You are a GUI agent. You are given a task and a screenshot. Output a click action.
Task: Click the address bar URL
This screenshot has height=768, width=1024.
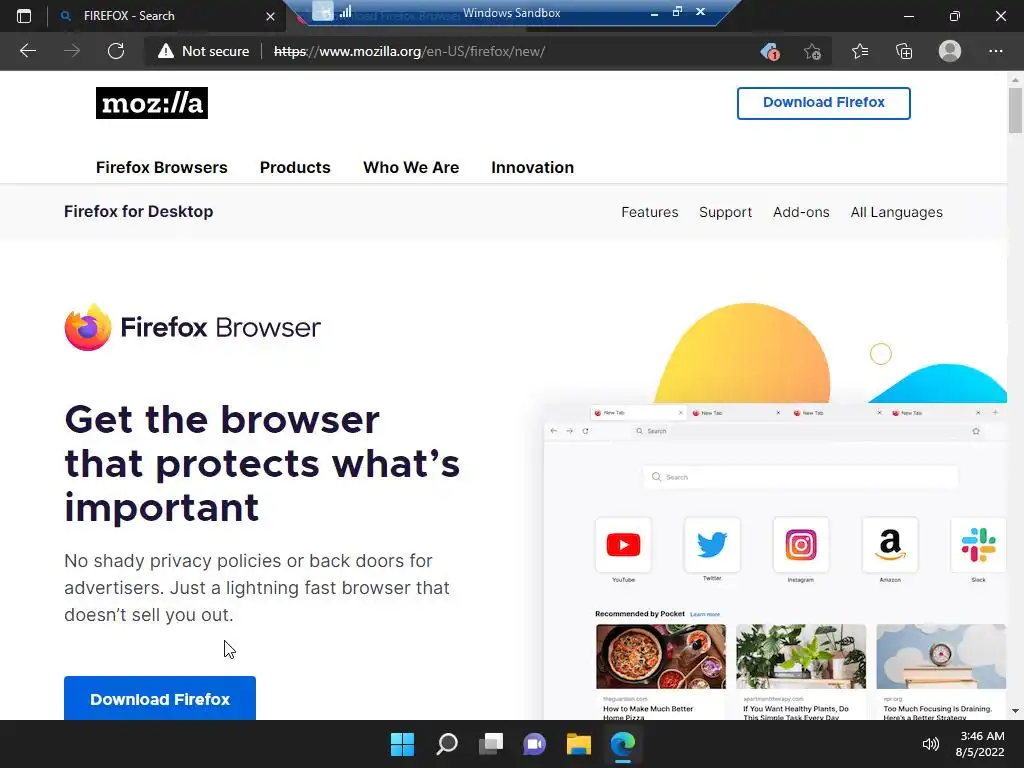coord(409,51)
